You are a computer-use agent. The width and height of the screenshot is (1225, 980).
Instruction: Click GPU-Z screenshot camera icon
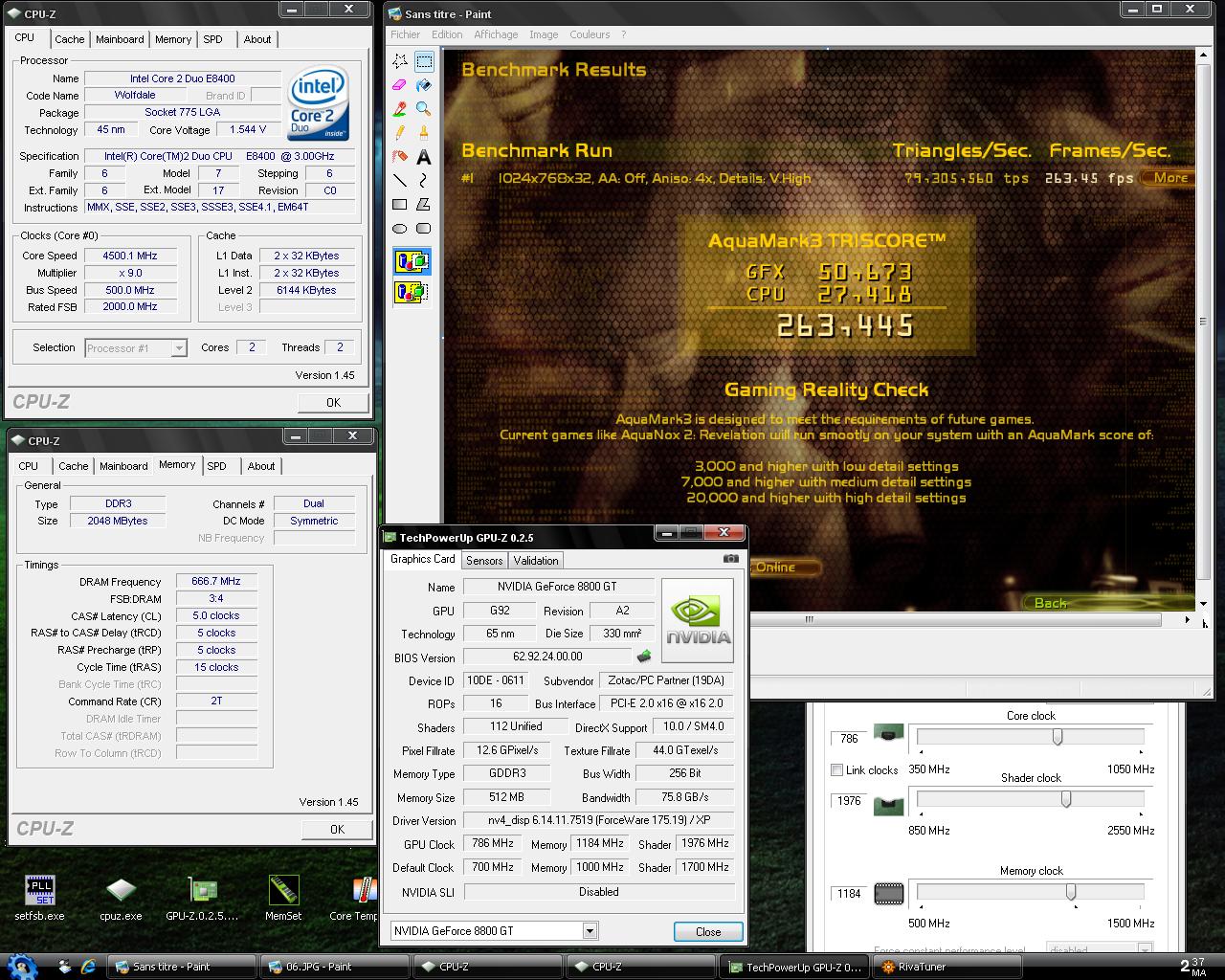tap(731, 559)
